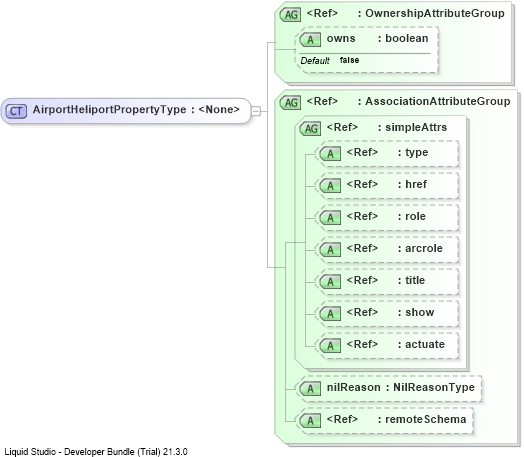The width and height of the screenshot is (524, 457).
Task: Click the A icon of role attribute
Action: pos(330,218)
